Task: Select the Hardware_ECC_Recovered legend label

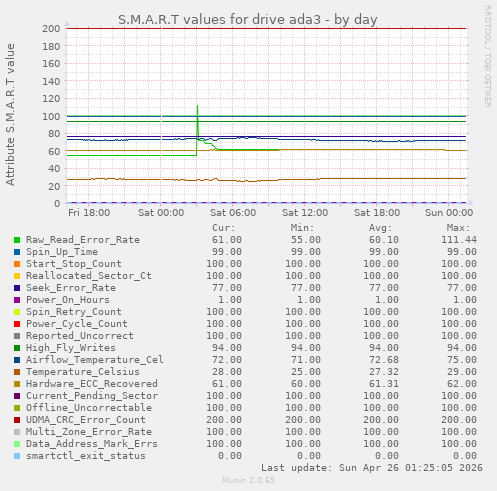Action: [92, 384]
